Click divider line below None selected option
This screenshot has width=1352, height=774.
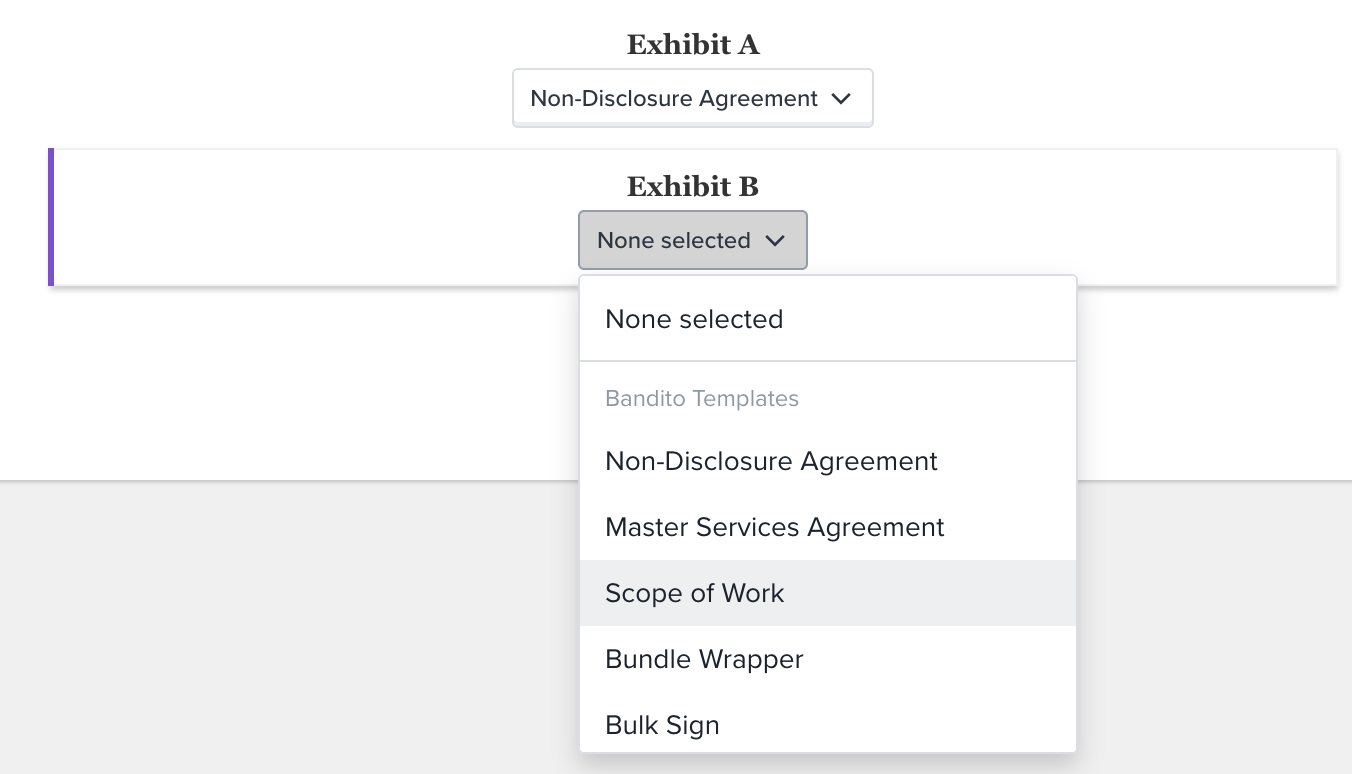tap(828, 360)
